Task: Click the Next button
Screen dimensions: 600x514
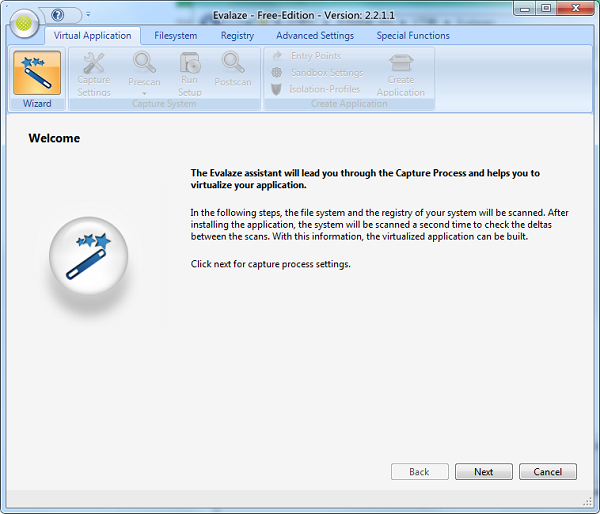Action: (x=484, y=472)
